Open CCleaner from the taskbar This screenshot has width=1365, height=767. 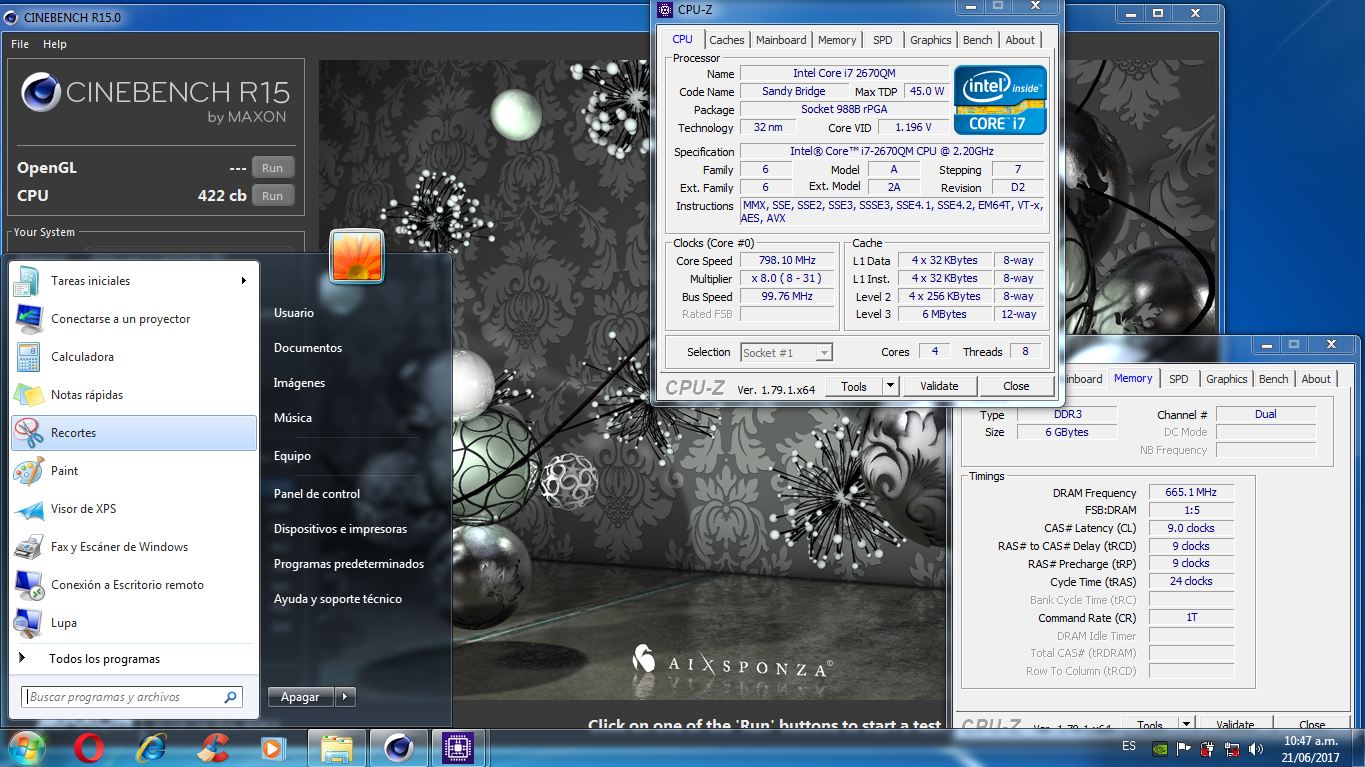pyautogui.click(x=212, y=748)
